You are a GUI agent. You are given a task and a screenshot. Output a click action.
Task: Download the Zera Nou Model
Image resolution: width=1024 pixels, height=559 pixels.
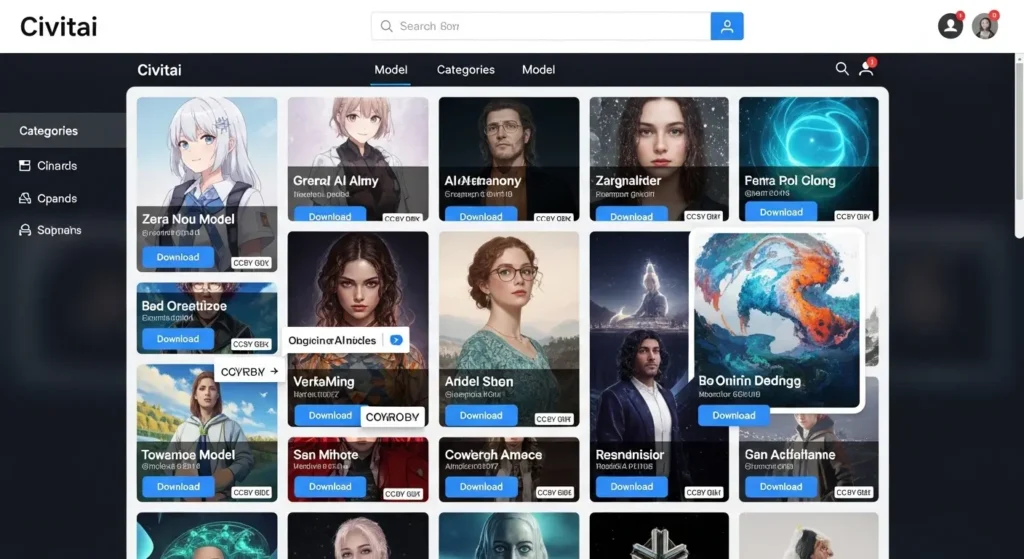[178, 257]
